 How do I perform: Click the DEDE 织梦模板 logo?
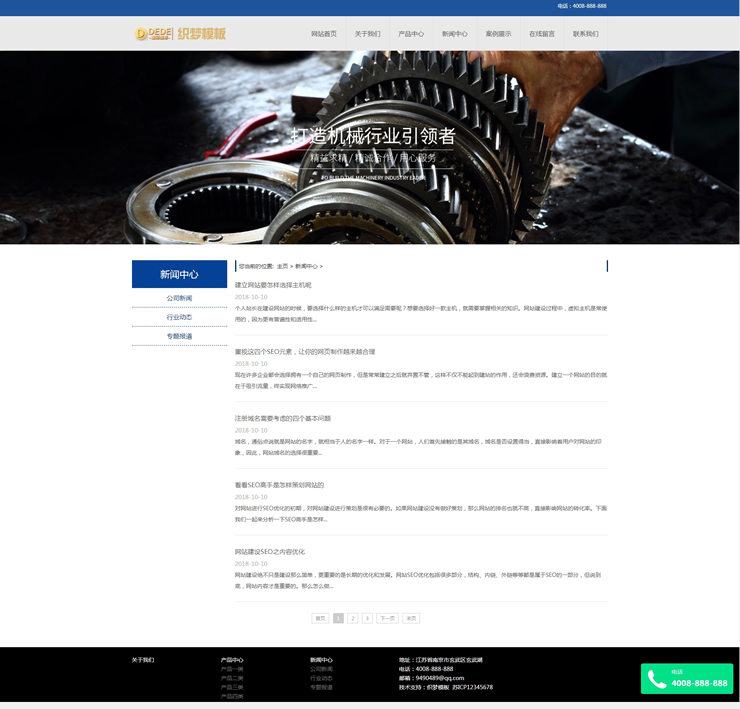pos(181,34)
